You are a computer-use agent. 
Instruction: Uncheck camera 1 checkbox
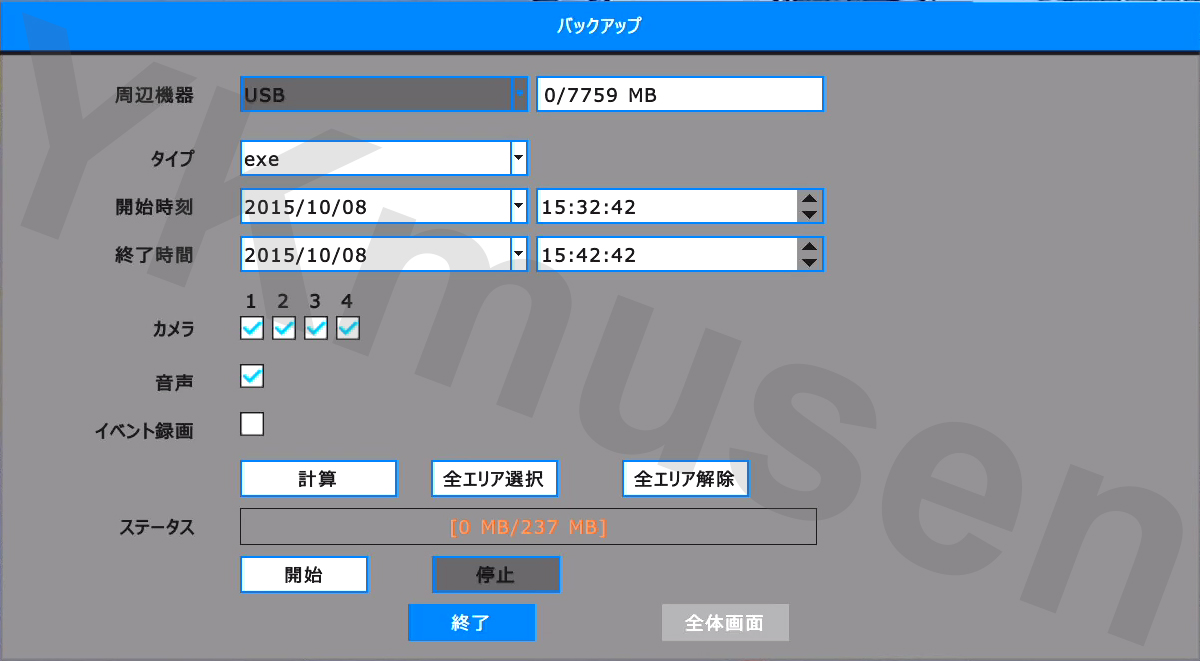[x=252, y=328]
